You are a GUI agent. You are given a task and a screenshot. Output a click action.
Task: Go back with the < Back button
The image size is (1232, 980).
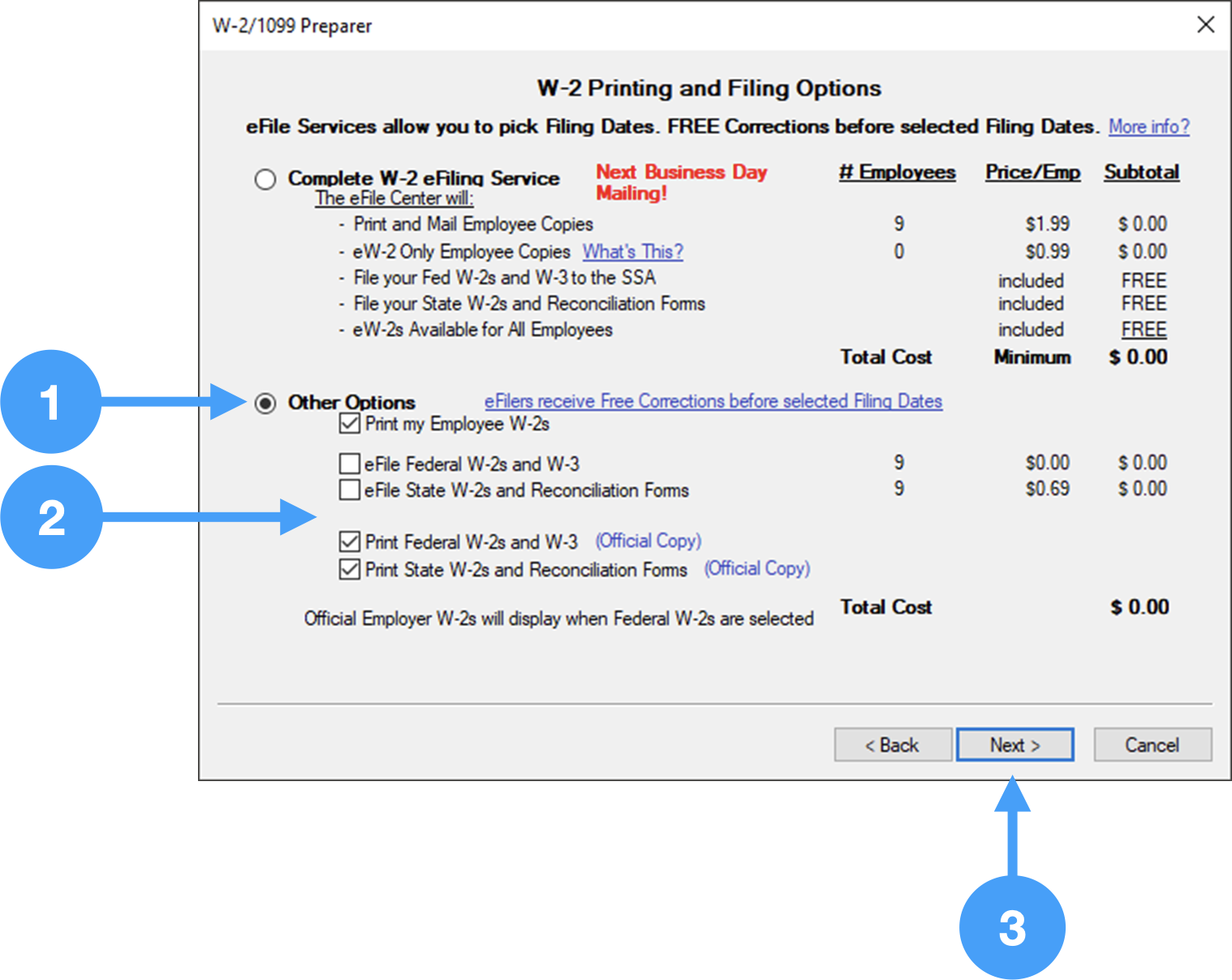point(892,745)
